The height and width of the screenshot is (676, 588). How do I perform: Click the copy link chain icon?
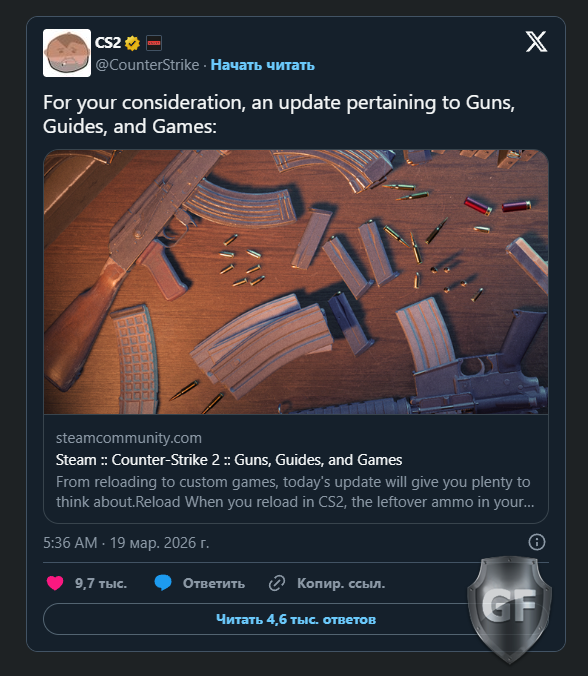[277, 583]
